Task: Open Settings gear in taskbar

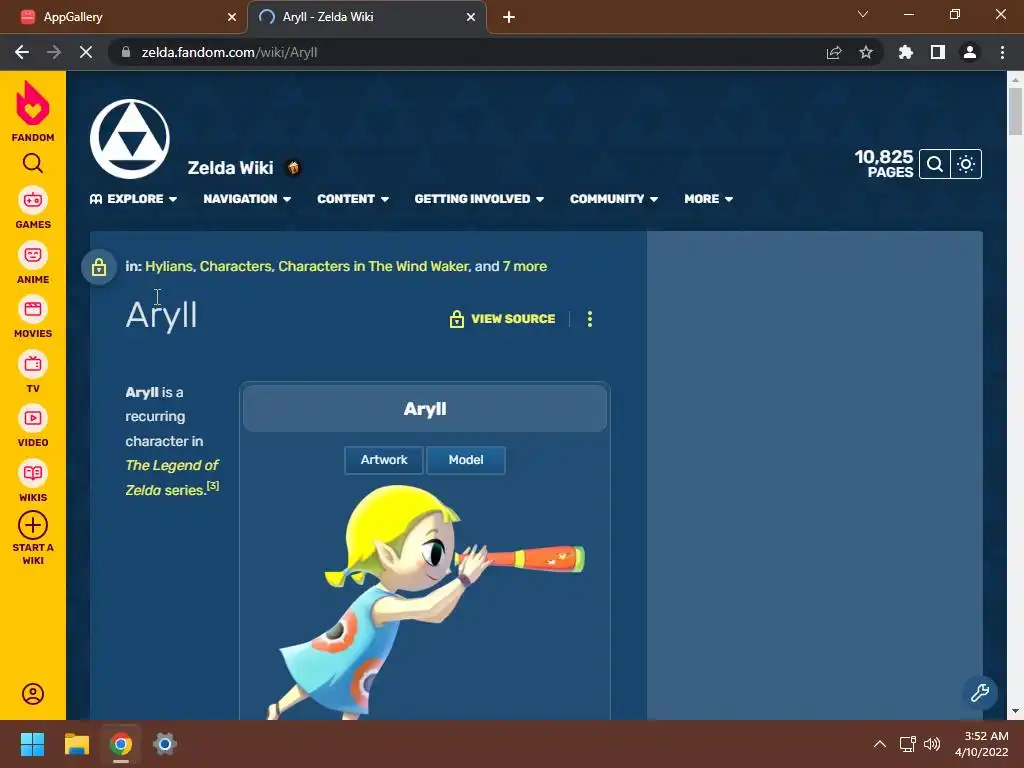Action: pos(165,744)
